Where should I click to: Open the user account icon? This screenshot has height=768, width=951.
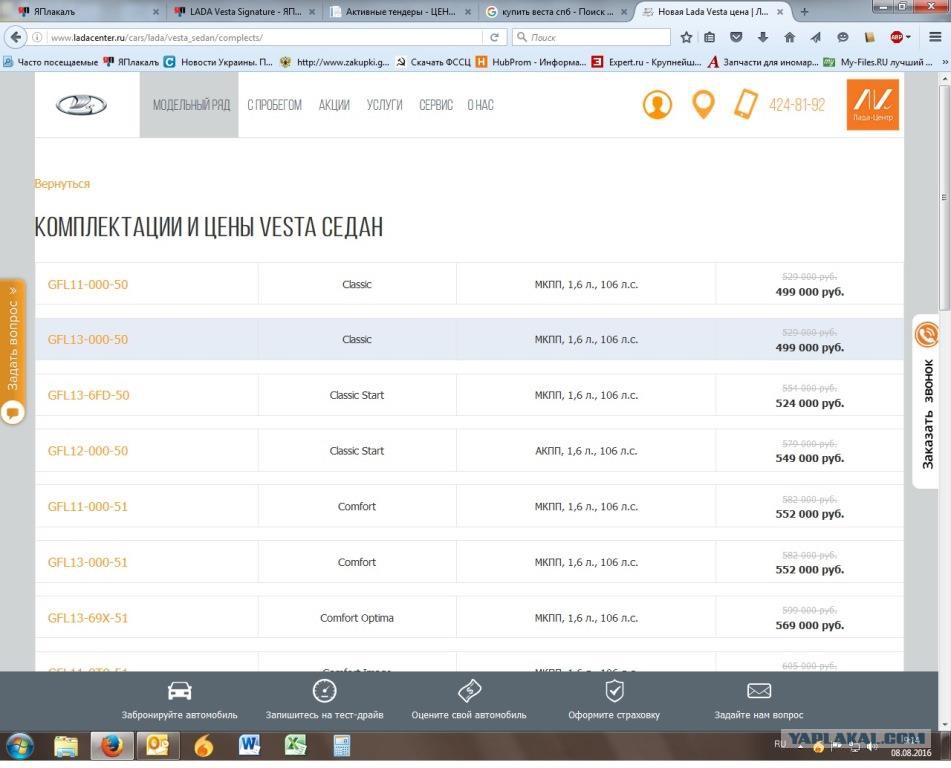(657, 105)
